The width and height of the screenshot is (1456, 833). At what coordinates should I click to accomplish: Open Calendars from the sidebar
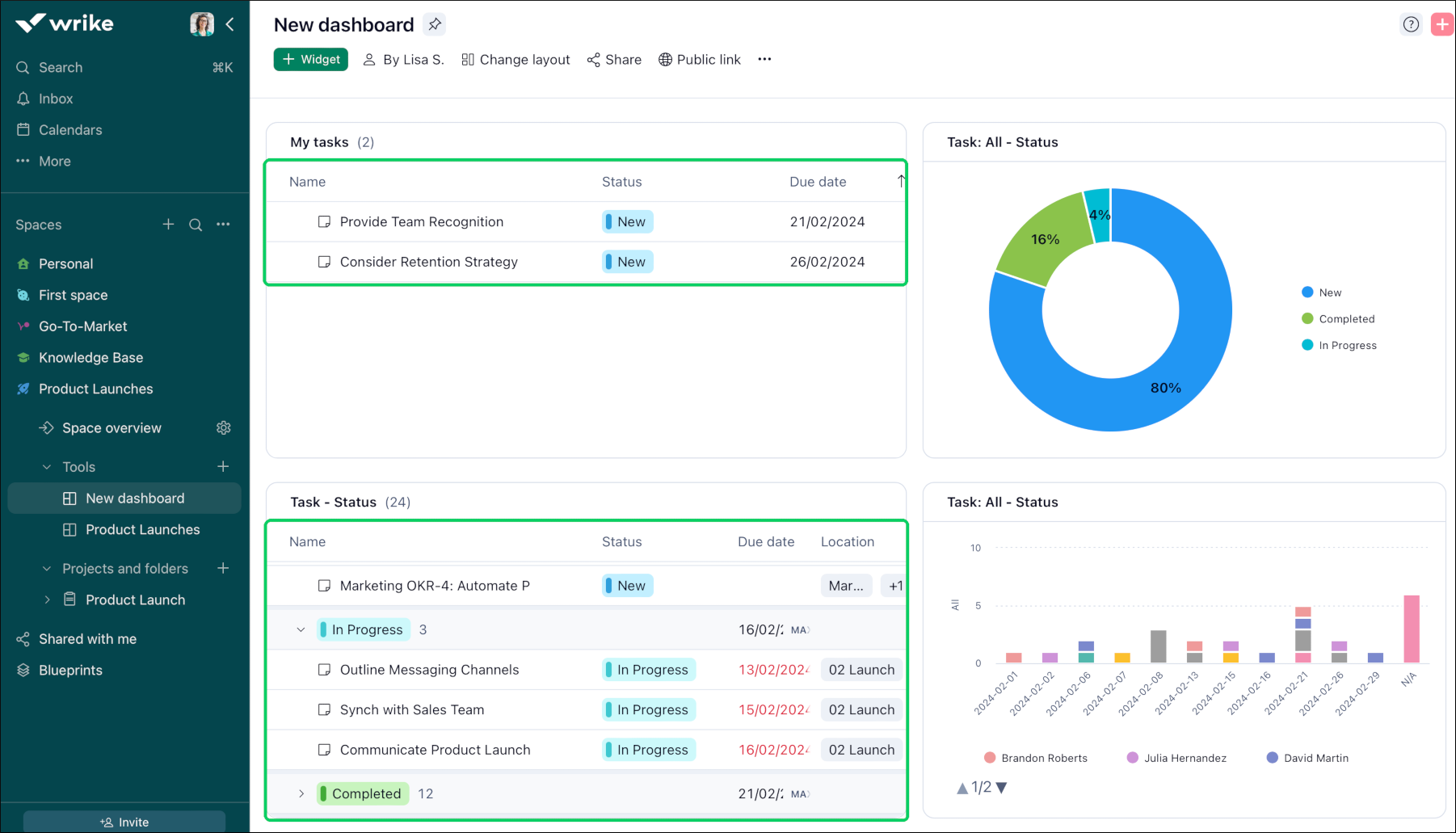[70, 130]
